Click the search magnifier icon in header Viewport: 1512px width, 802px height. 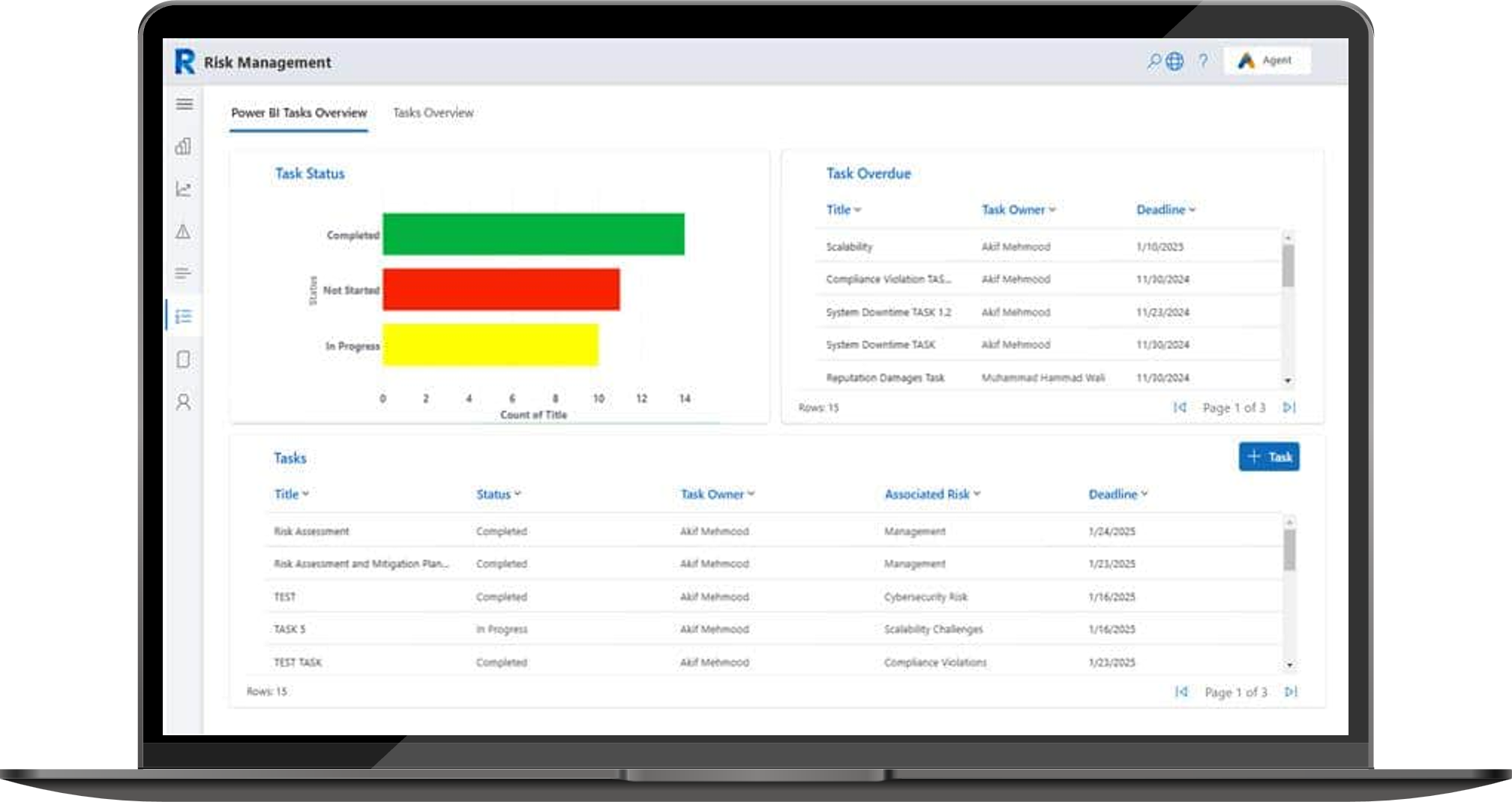[x=1153, y=61]
